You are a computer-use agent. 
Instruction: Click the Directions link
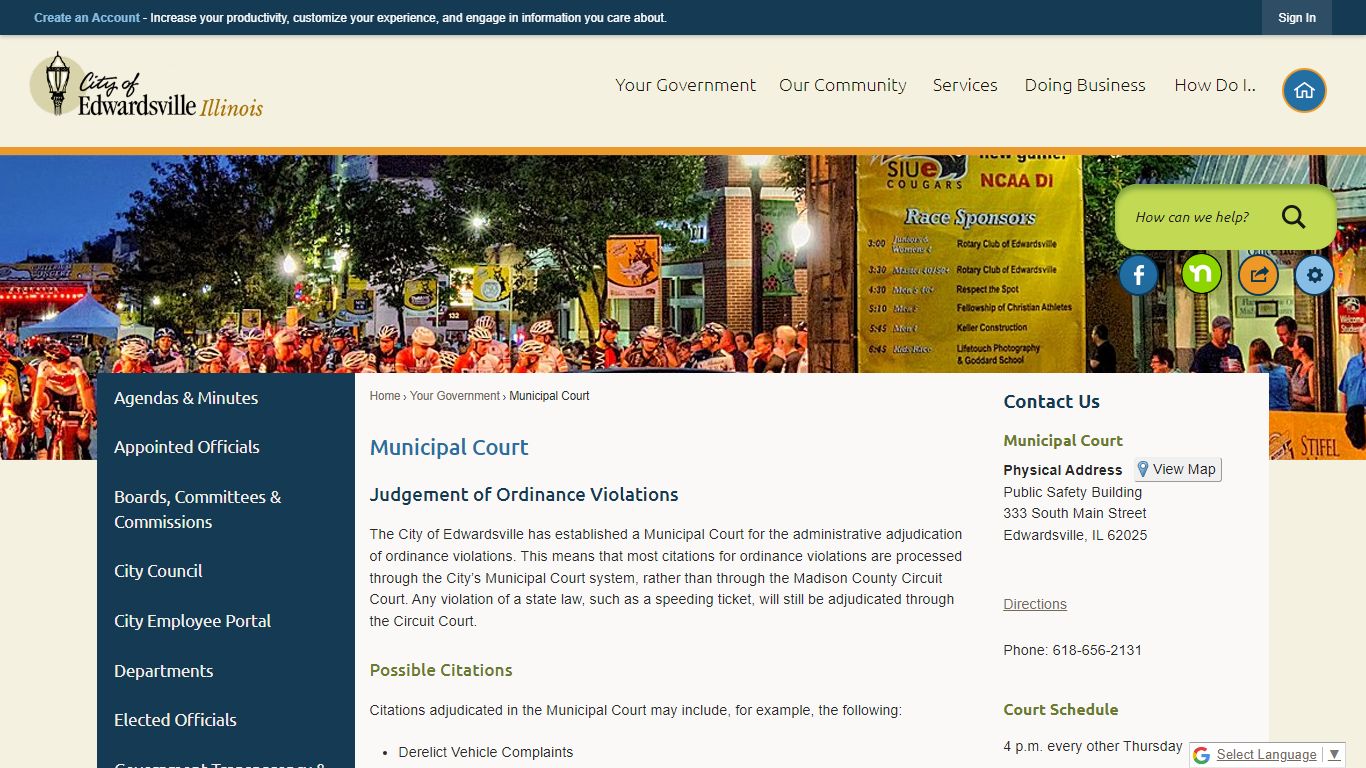point(1035,604)
